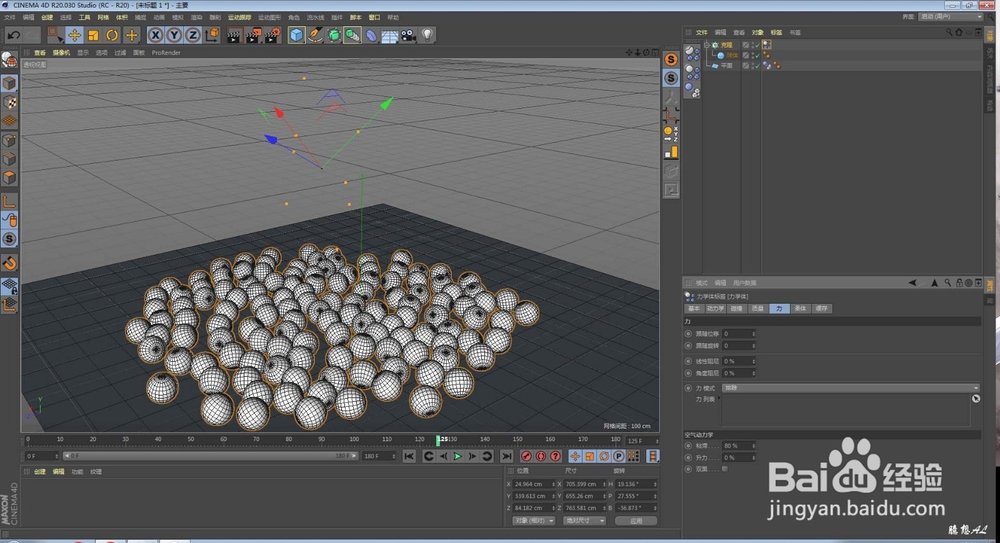Toggle the 双面 checkbox
This screenshot has height=543, width=1000.
(x=724, y=469)
